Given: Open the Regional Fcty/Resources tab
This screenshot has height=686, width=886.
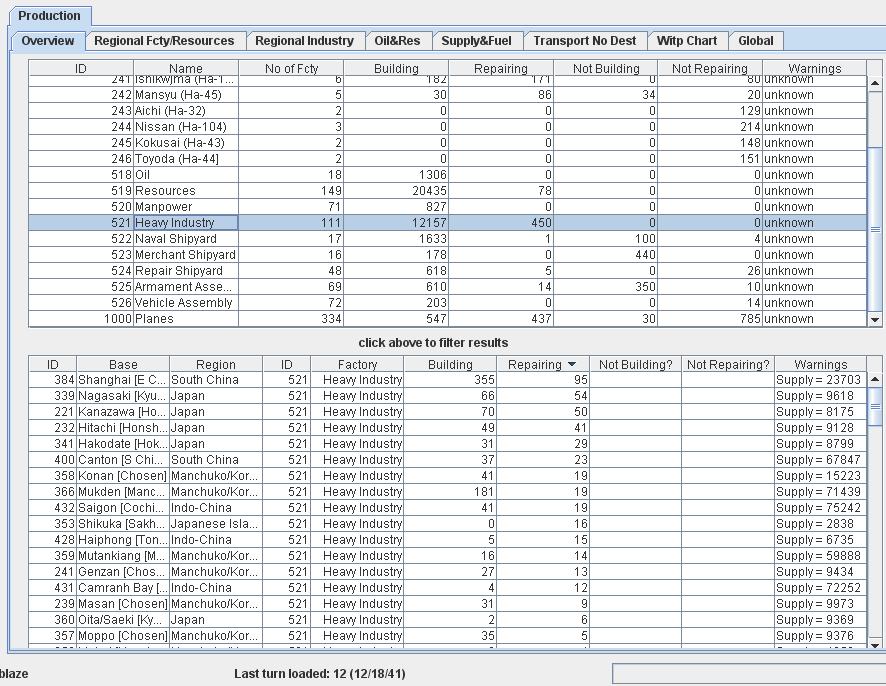Looking at the screenshot, I should [x=164, y=41].
